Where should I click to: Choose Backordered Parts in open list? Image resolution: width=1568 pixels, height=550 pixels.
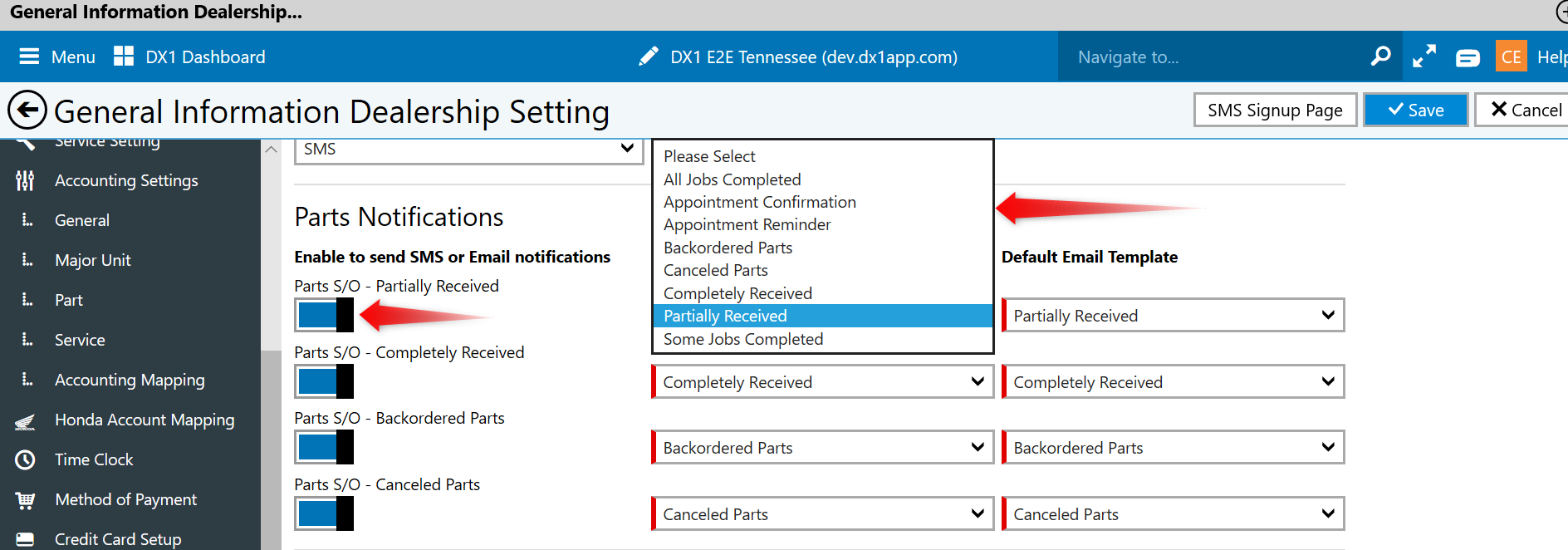click(823, 248)
